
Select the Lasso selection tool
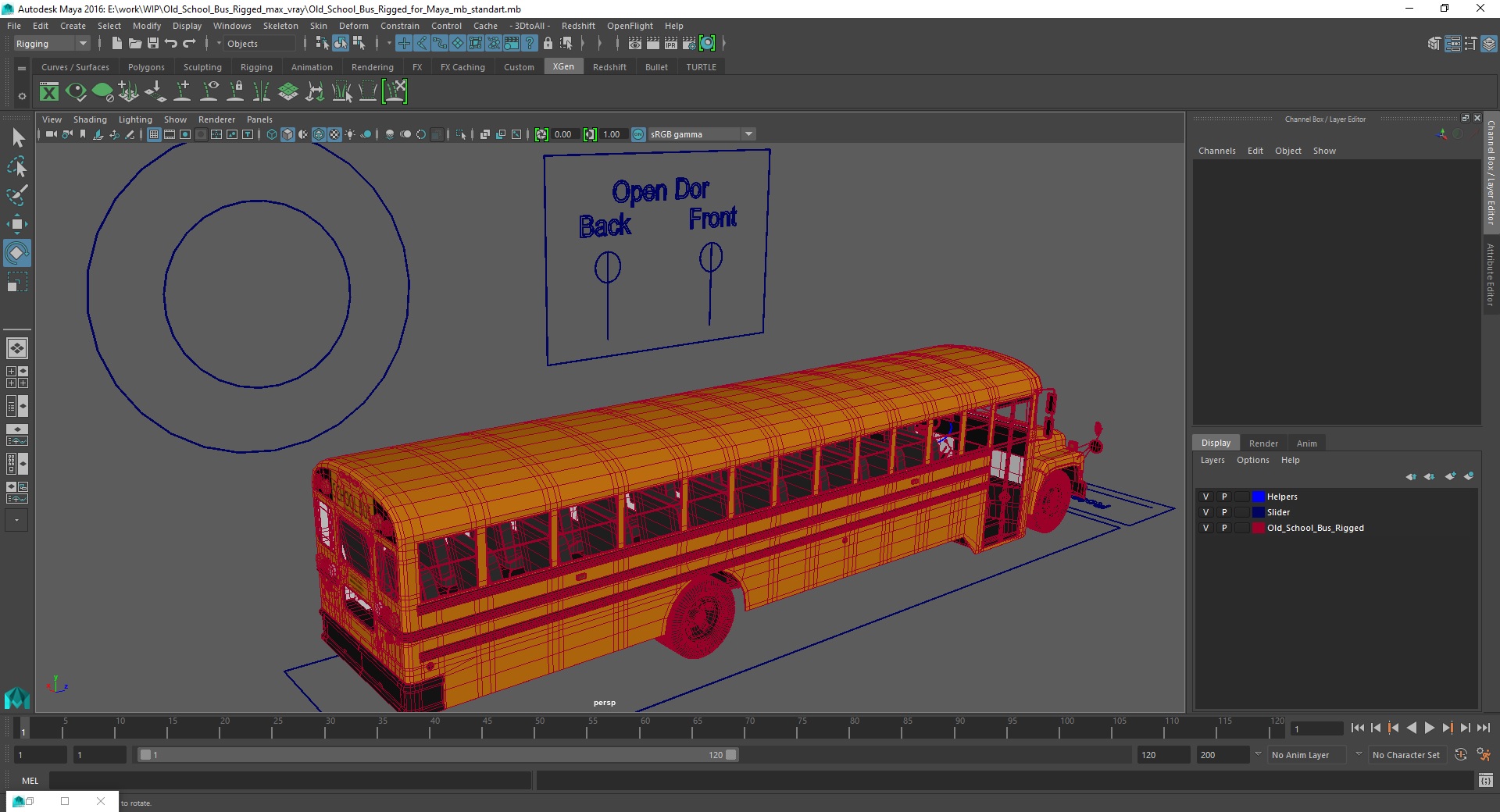coord(17,166)
